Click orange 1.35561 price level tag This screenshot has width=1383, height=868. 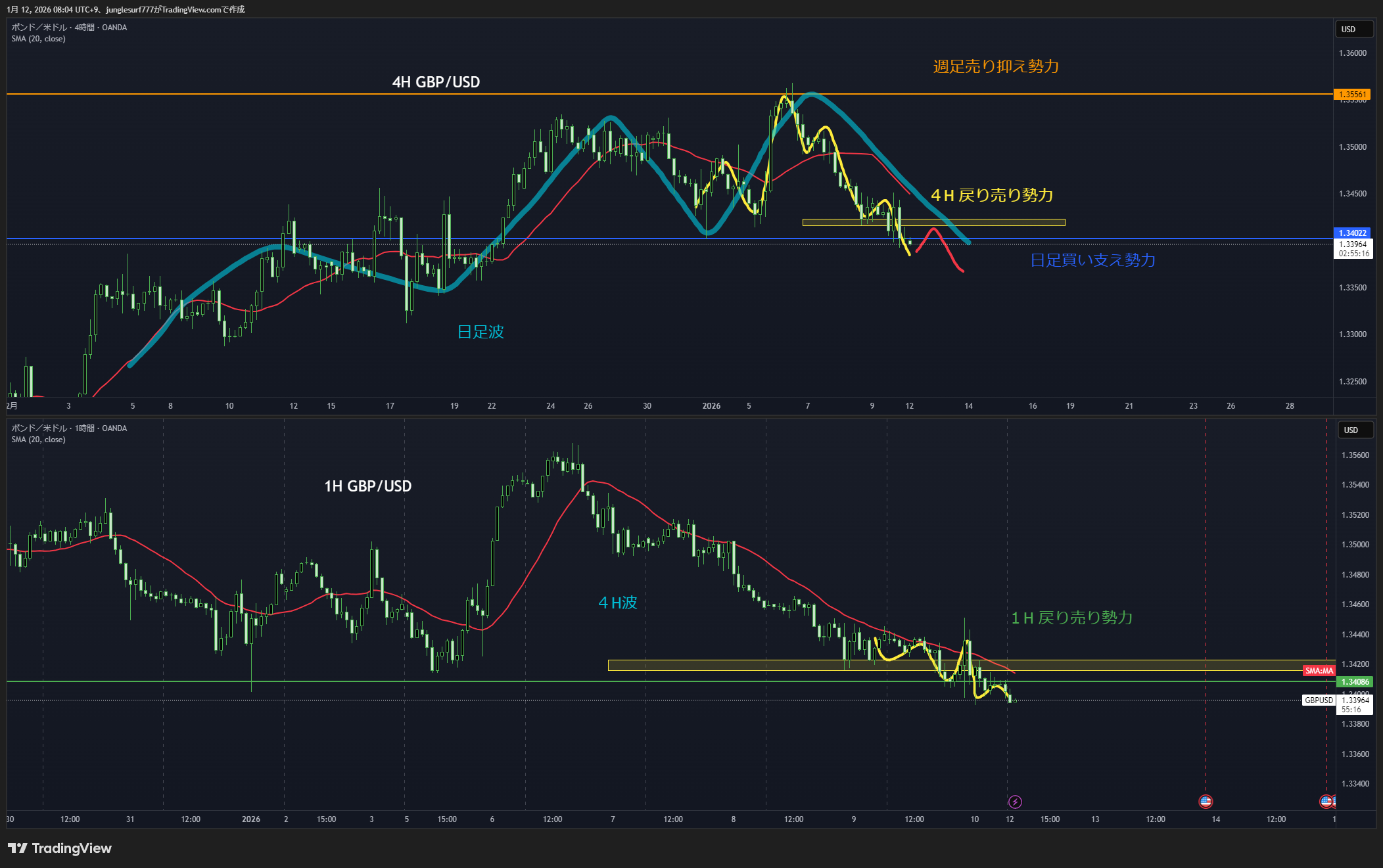click(x=1352, y=95)
